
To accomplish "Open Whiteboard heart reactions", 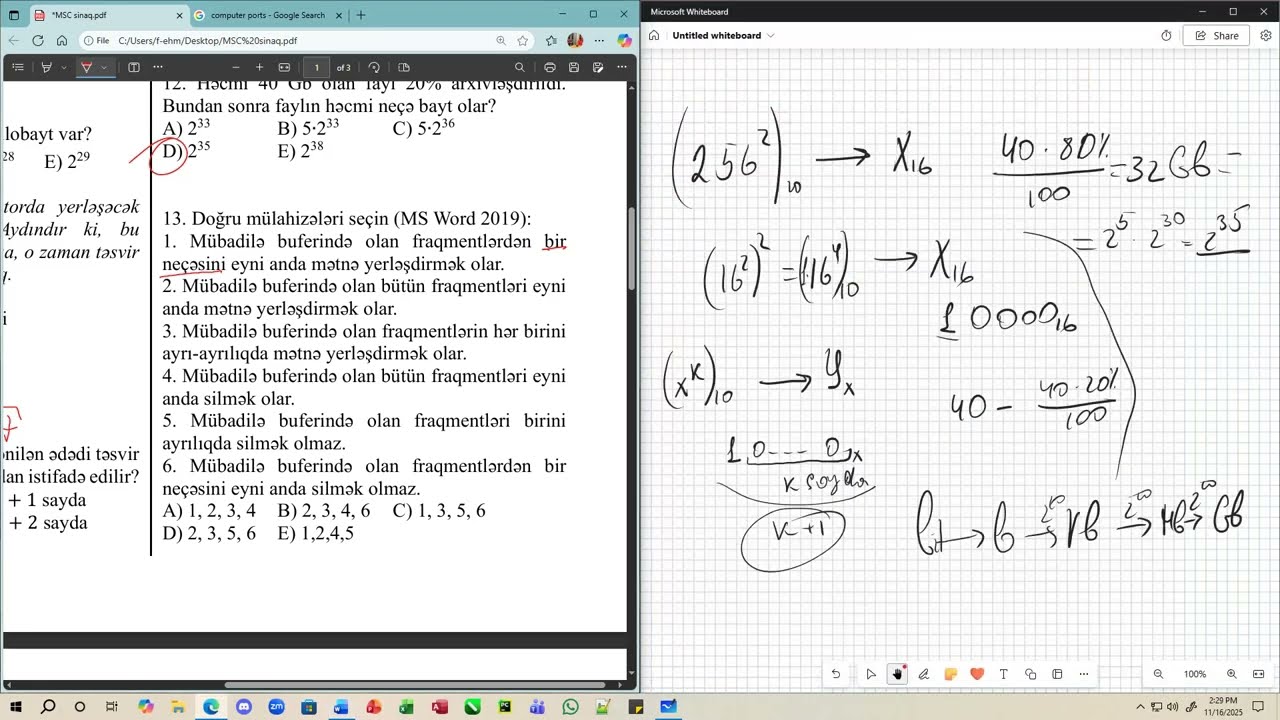I will click(977, 674).
